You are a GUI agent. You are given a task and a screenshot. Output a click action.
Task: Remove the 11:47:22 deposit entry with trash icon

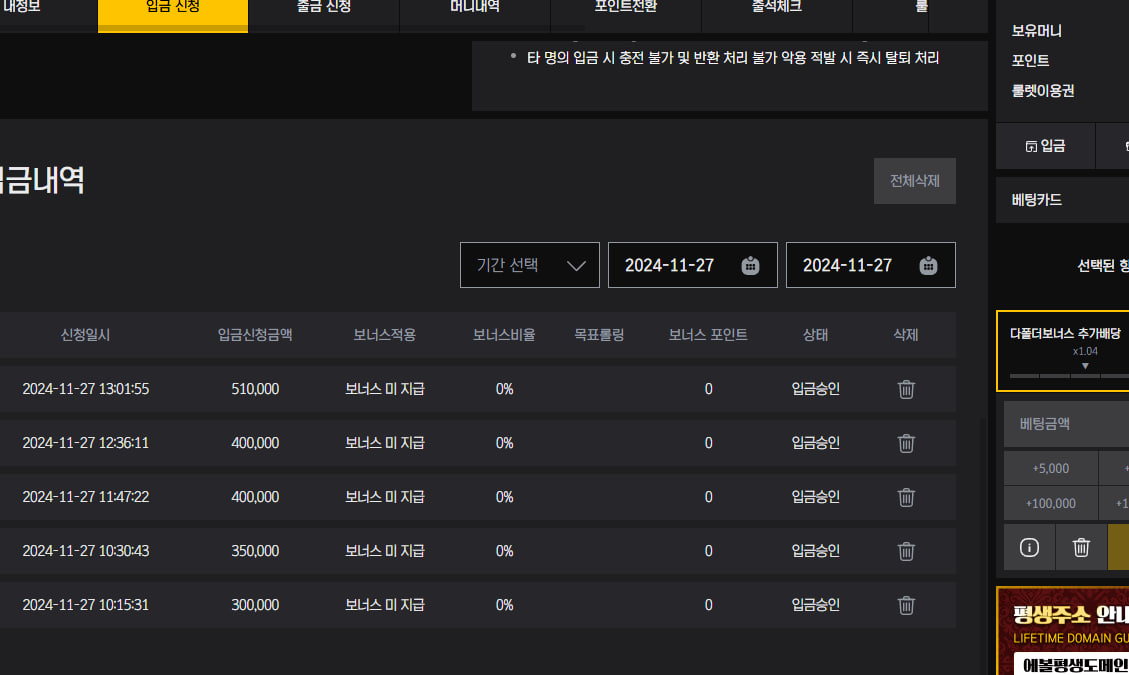906,497
